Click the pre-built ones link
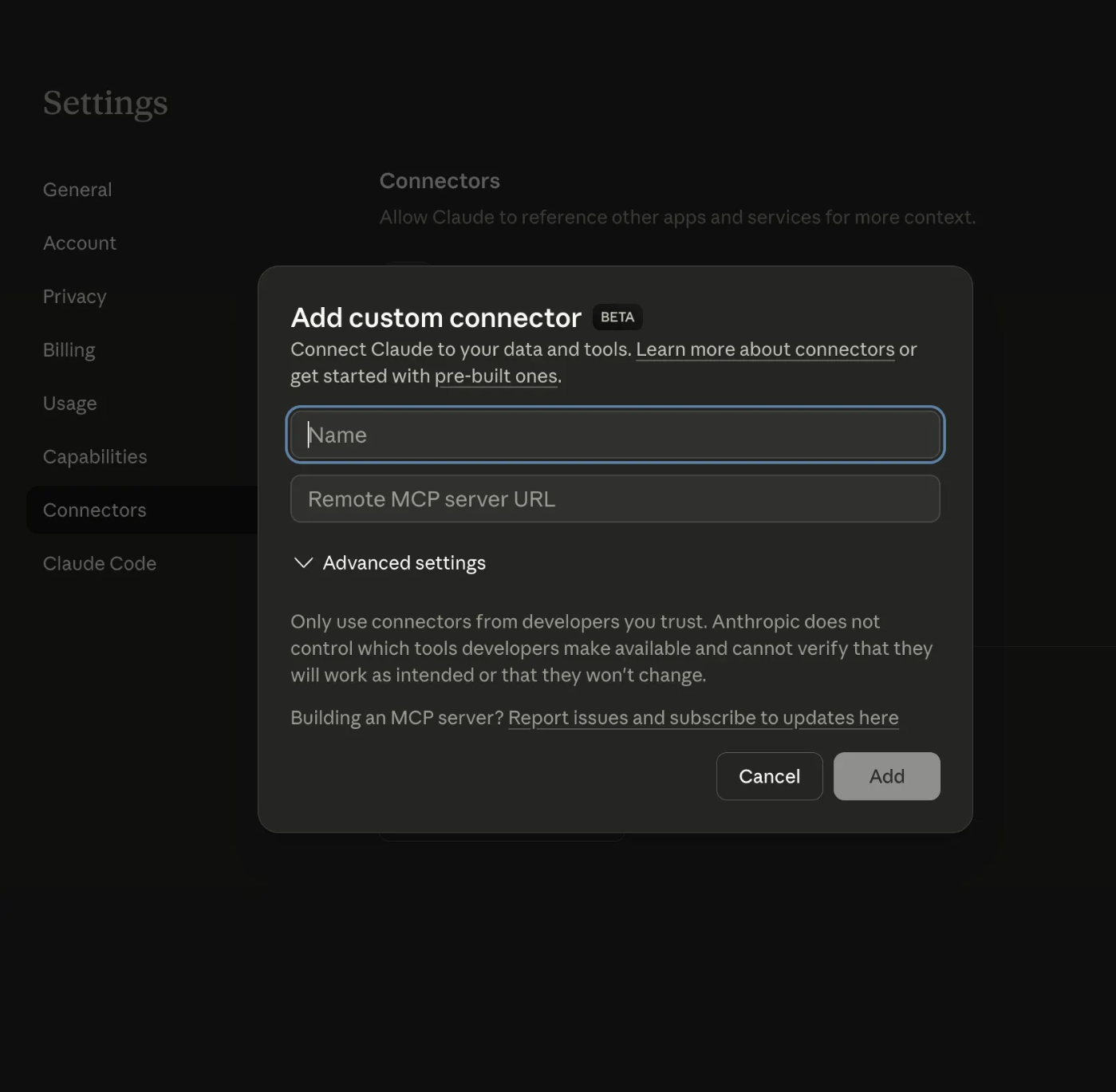The width and height of the screenshot is (1116, 1092). click(x=495, y=376)
